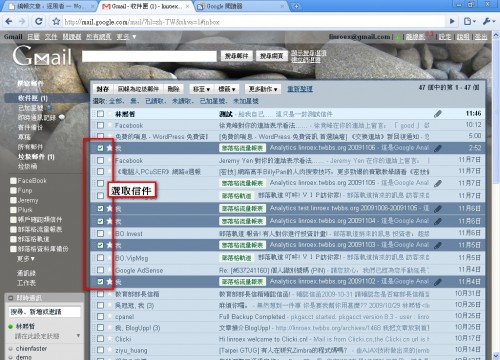Open the wrench settings menu icon
This screenshot has width=500, height=360.
click(x=488, y=21)
